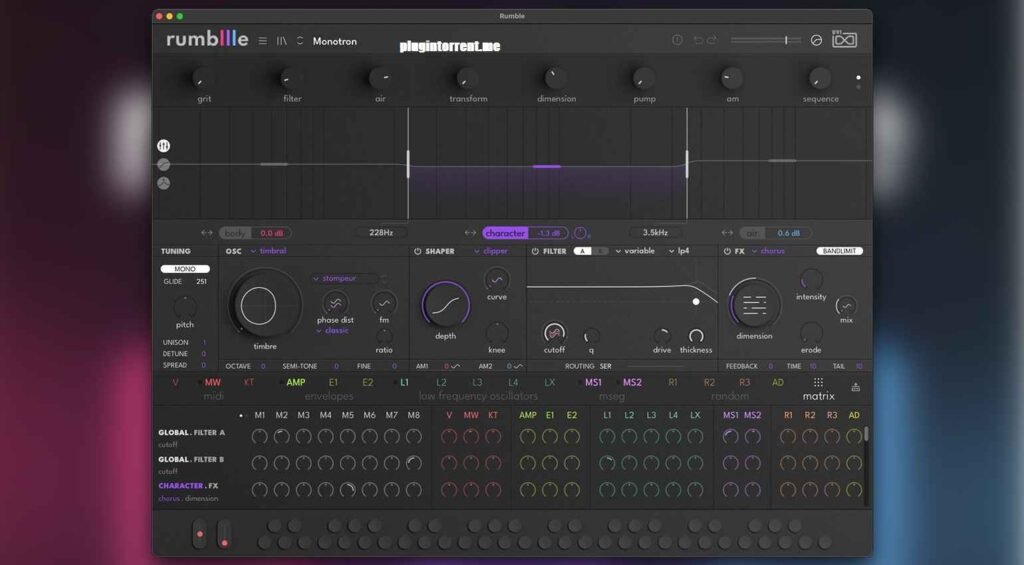Screen dimensions: 1024x565
Task: Select the R1 random tab
Action: (673, 383)
